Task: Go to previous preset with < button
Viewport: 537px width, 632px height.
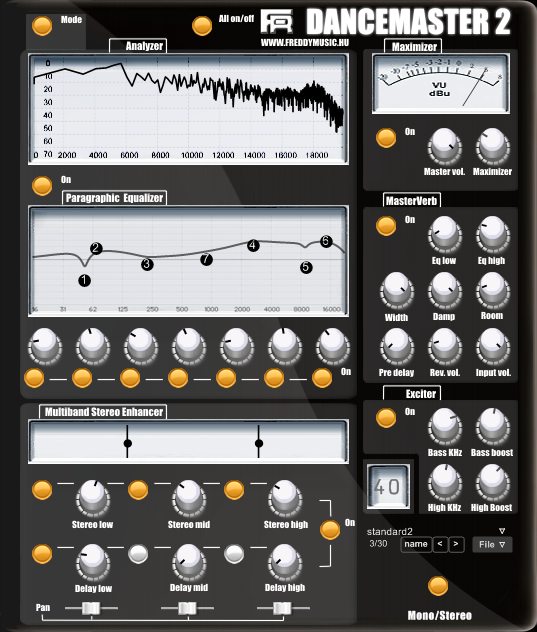Action: [x=440, y=544]
